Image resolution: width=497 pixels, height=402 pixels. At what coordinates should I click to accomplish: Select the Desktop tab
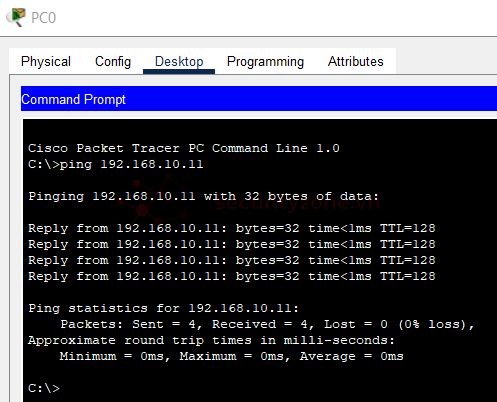point(179,61)
